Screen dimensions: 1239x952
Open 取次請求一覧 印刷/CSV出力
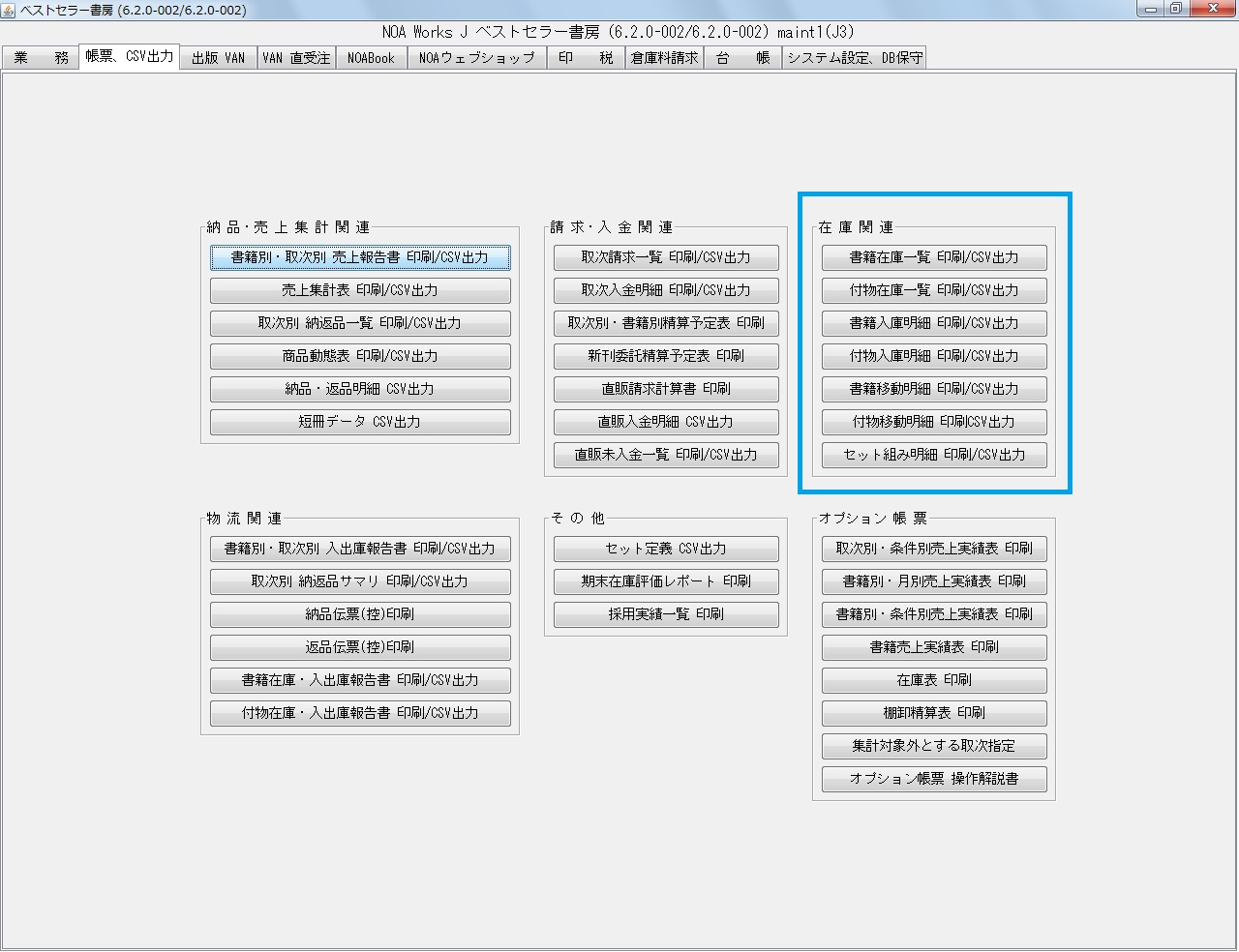[x=665, y=257]
